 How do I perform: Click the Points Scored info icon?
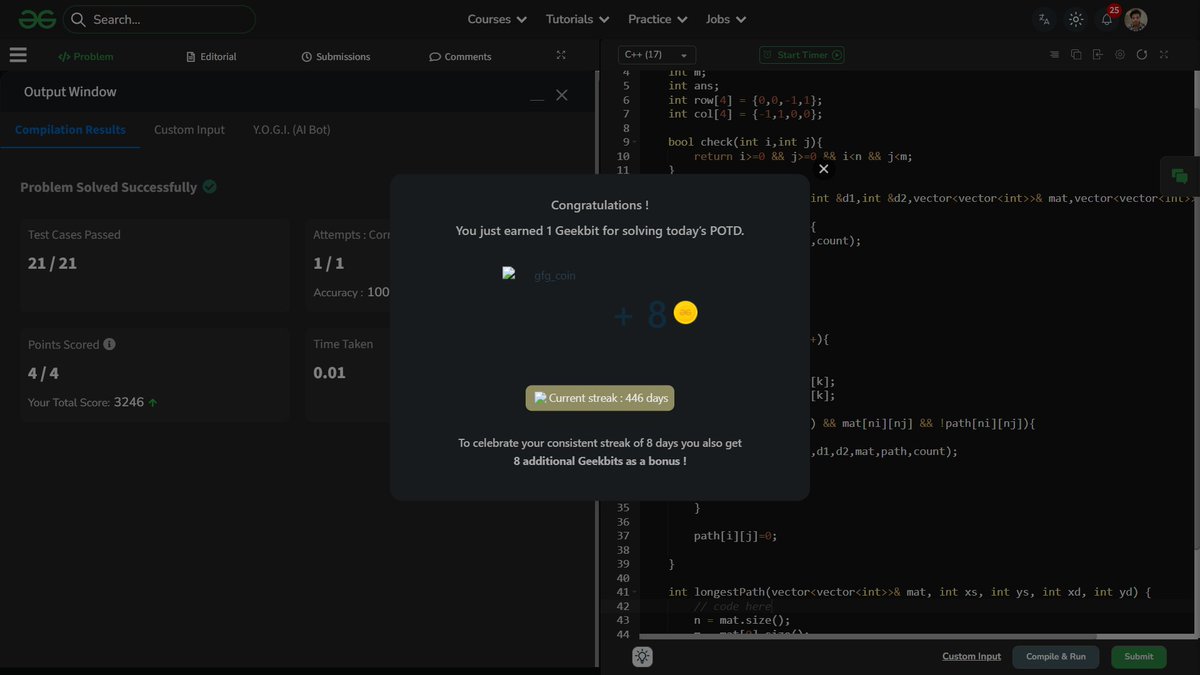tap(110, 344)
